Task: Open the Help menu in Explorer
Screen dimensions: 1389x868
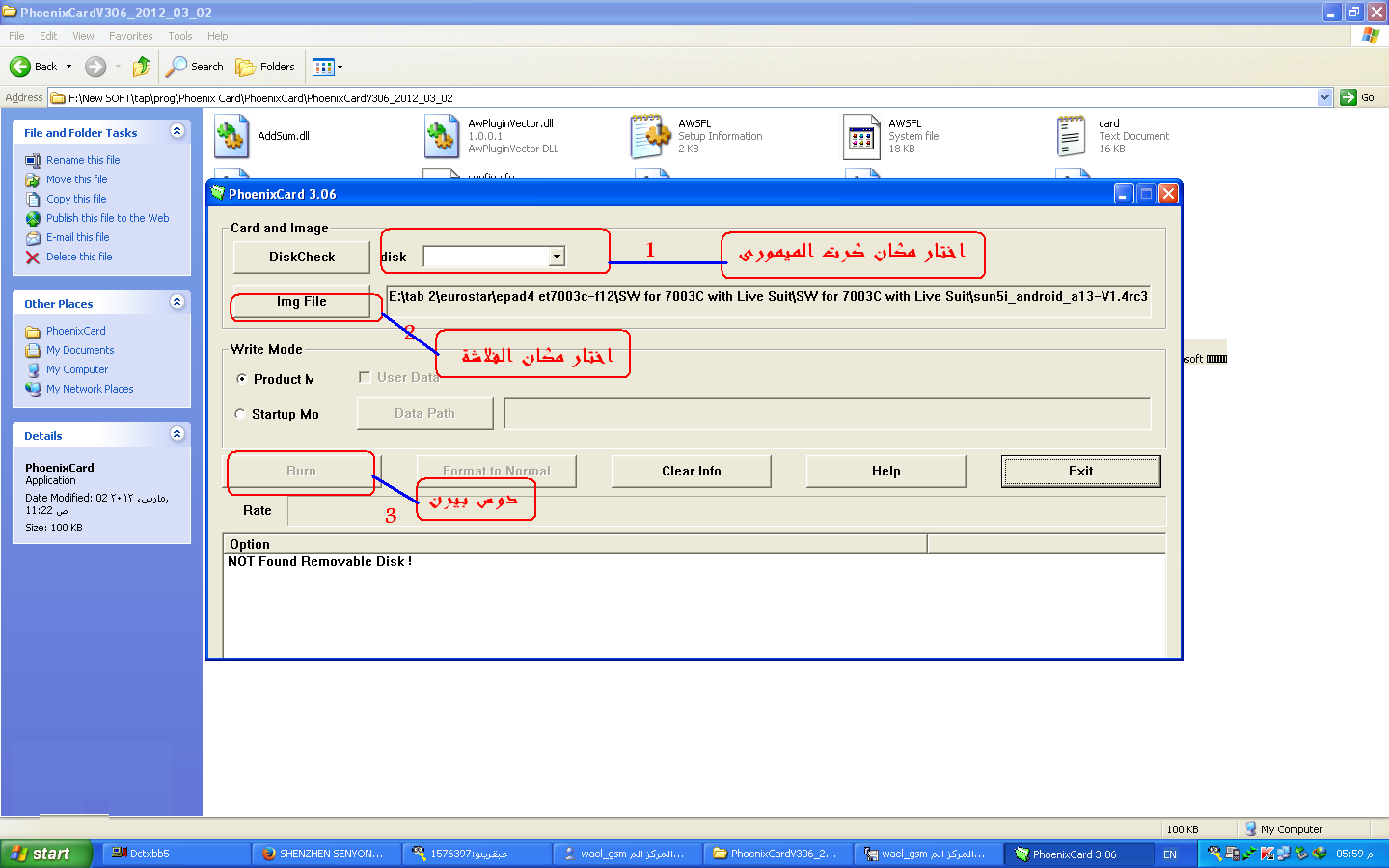Action: point(218,36)
